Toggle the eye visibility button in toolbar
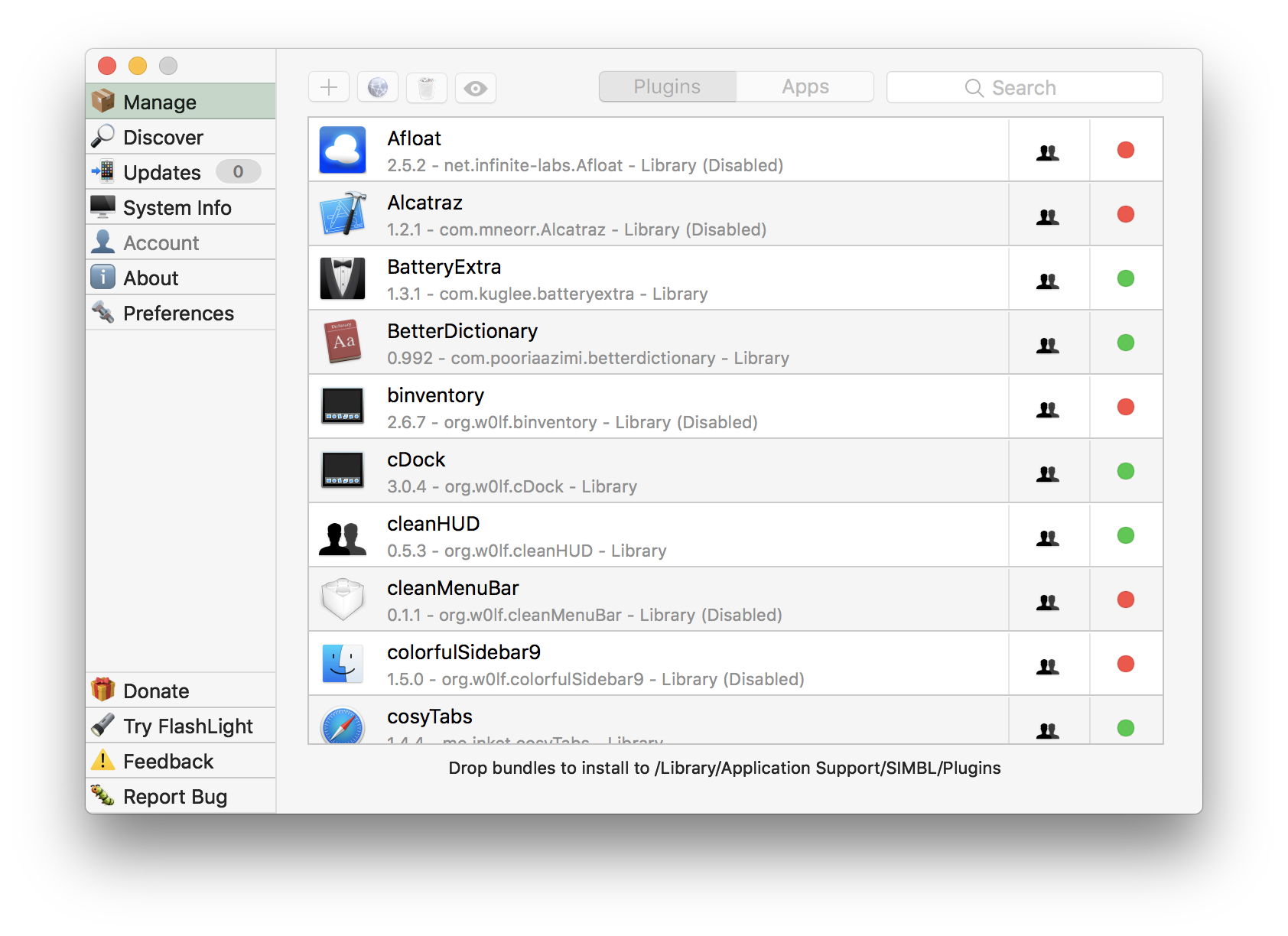 coord(476,88)
